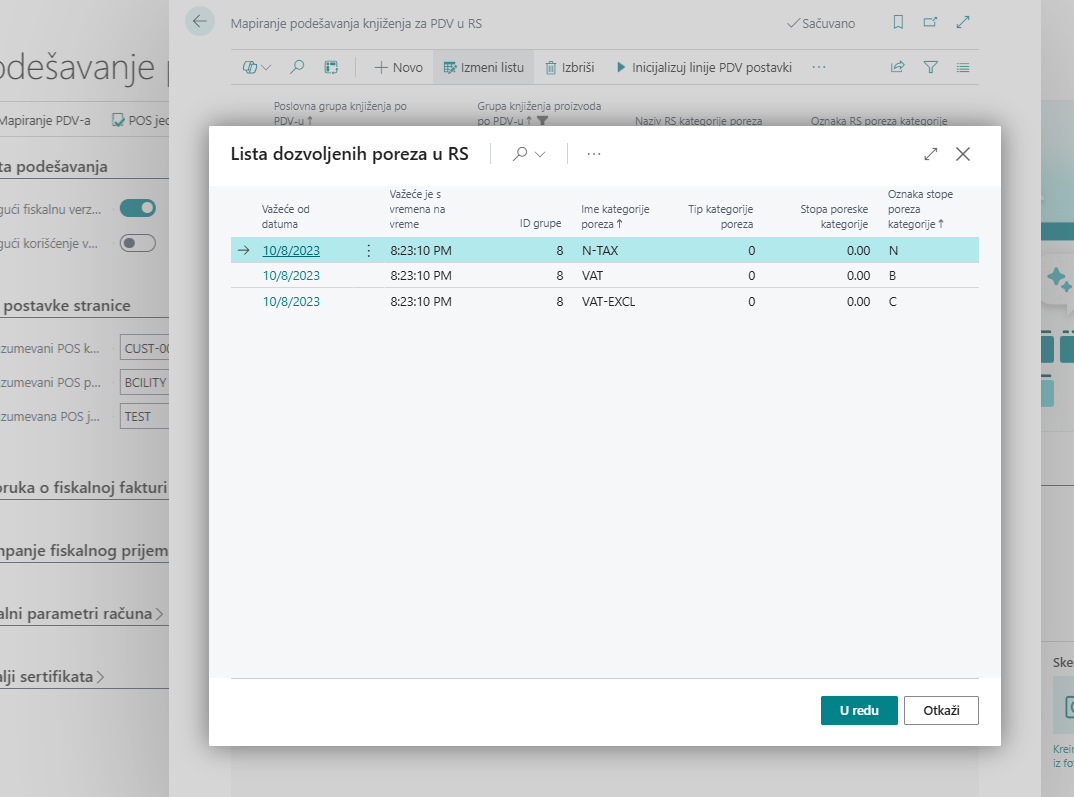This screenshot has height=797, width=1074.
Task: Open the dialog search dropdown arrow
Action: pyautogui.click(x=541, y=154)
